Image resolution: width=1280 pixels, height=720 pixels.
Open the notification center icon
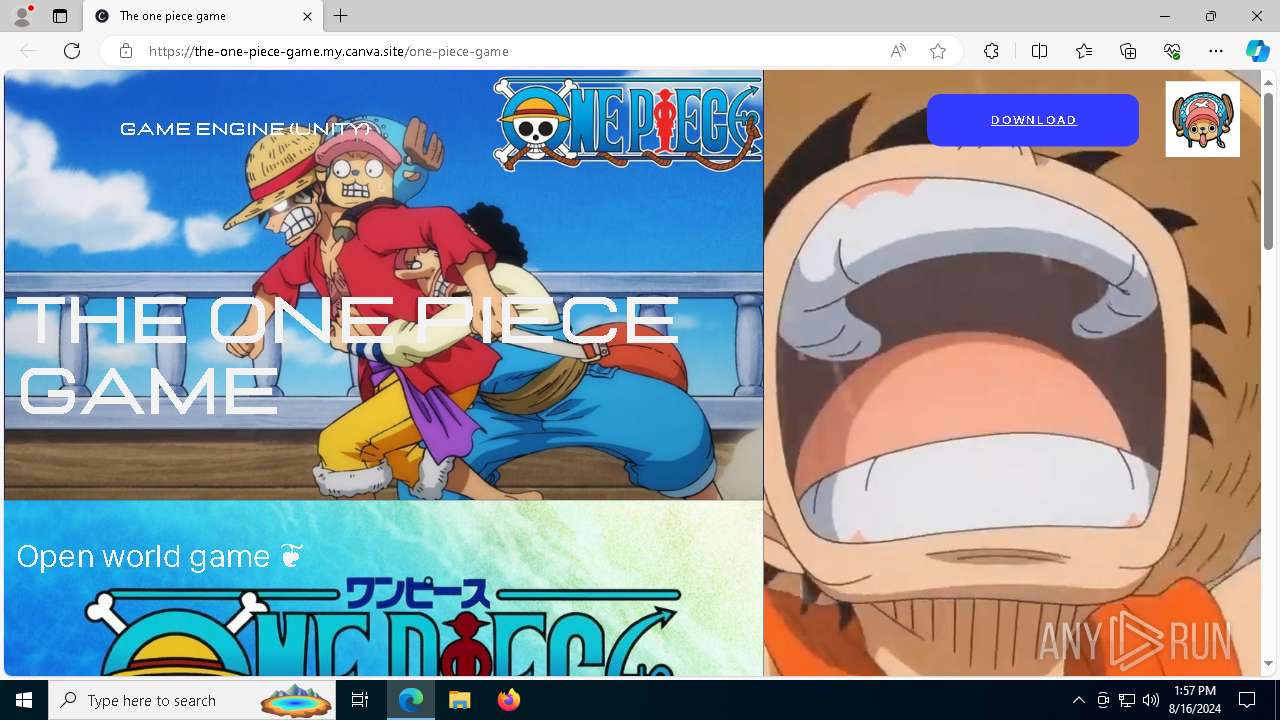pyautogui.click(x=1247, y=700)
